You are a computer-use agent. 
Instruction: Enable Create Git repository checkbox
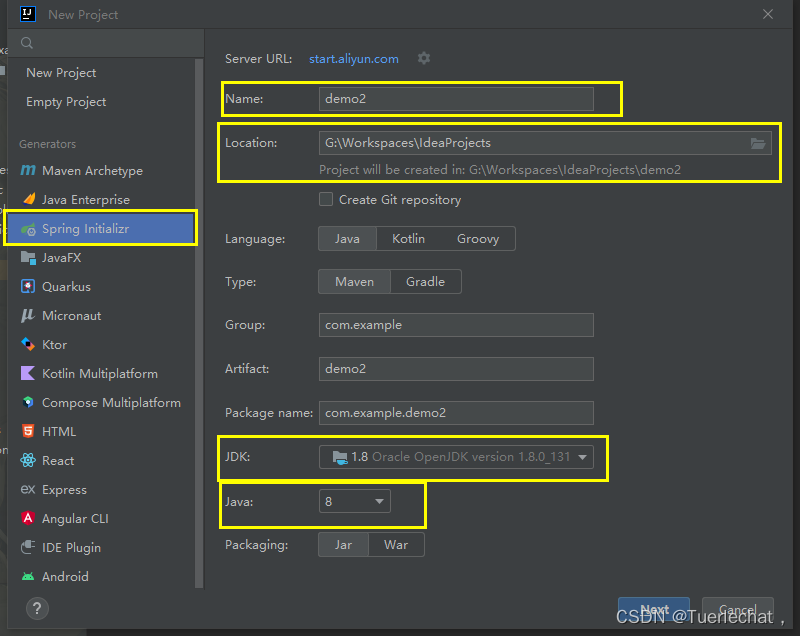tap(326, 199)
